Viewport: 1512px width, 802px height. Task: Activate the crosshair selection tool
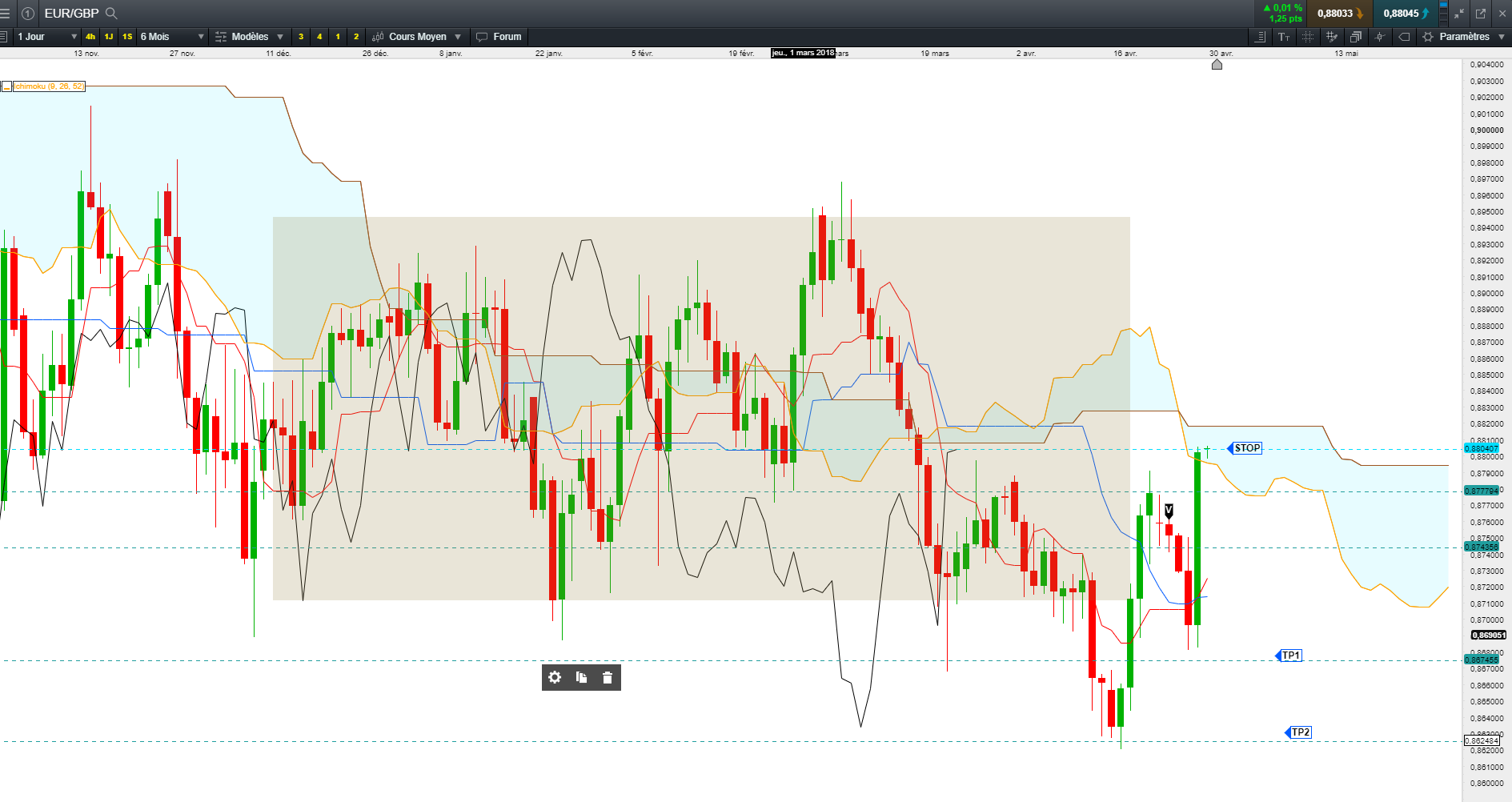(1308, 37)
